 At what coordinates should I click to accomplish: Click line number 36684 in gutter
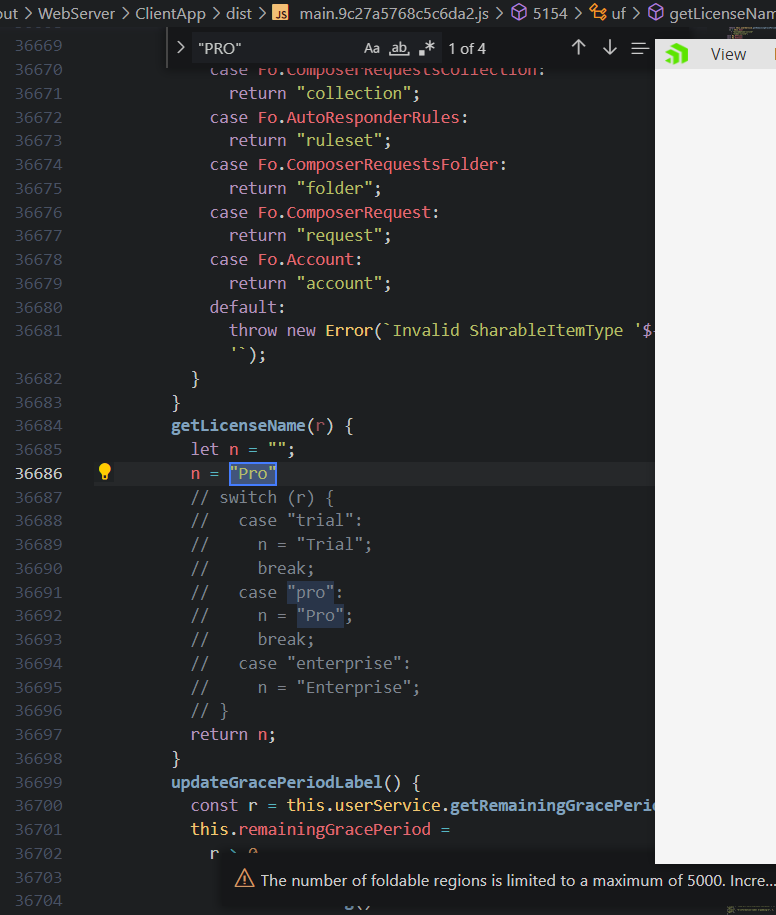point(39,426)
